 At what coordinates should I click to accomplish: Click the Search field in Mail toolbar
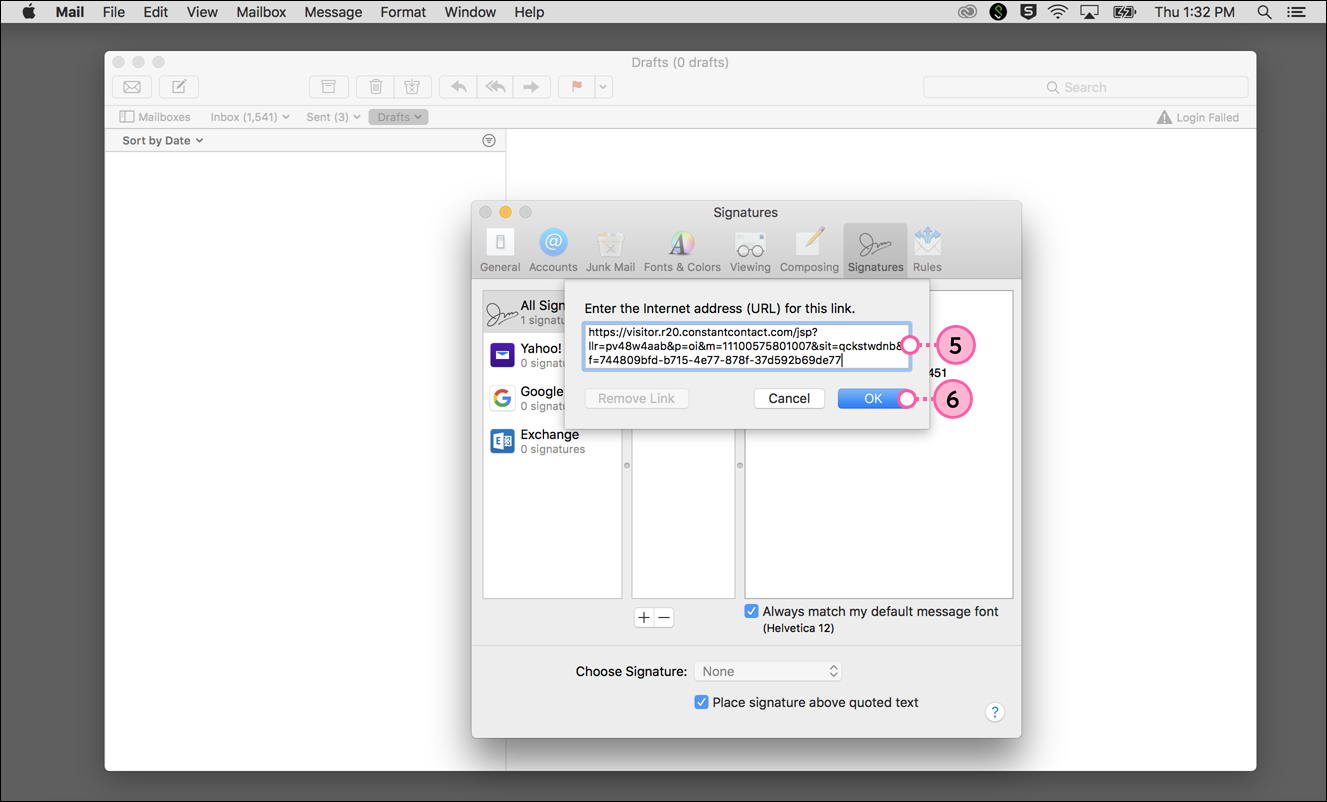(x=1085, y=87)
